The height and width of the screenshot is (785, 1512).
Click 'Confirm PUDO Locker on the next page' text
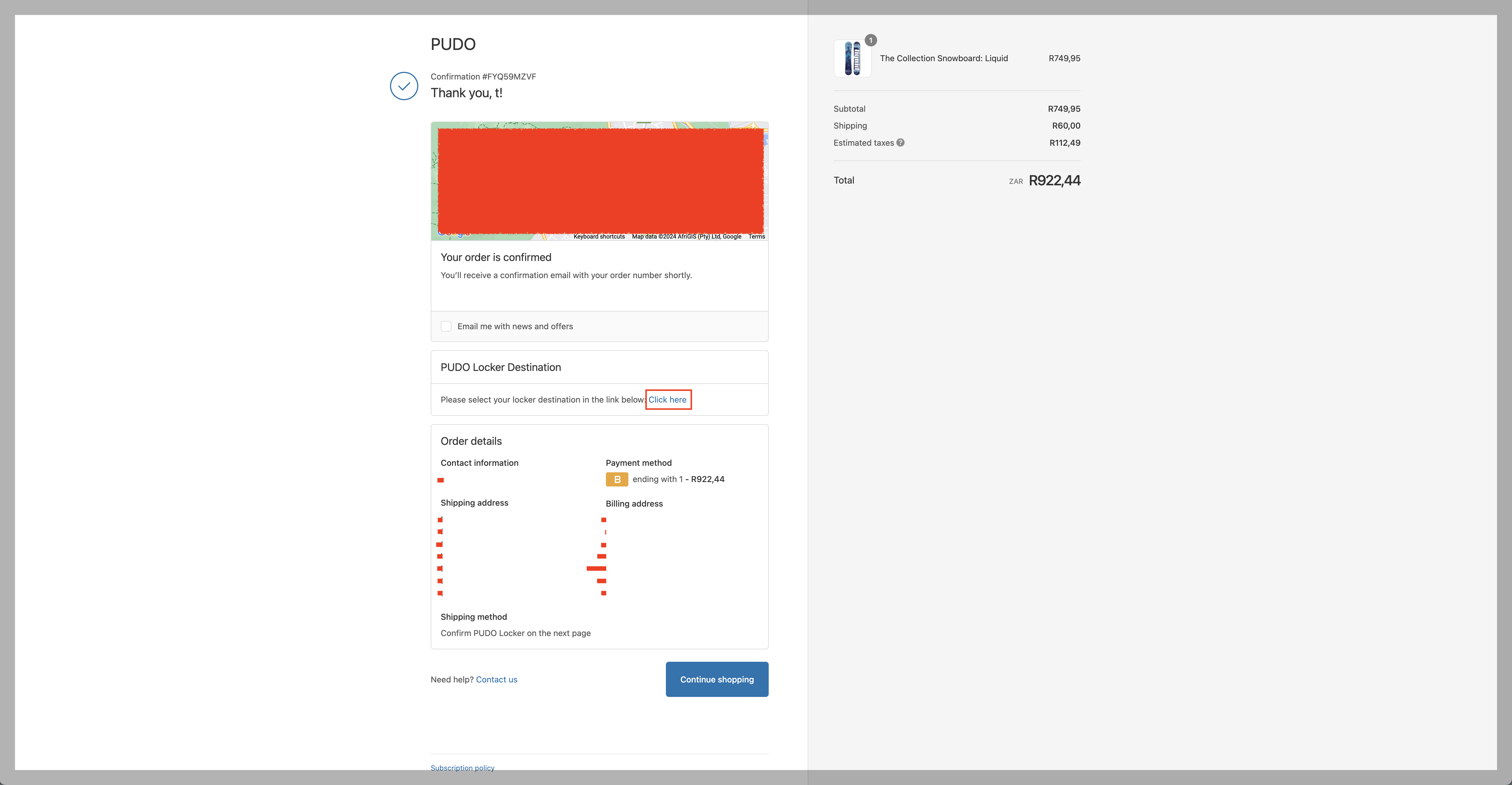coord(516,633)
